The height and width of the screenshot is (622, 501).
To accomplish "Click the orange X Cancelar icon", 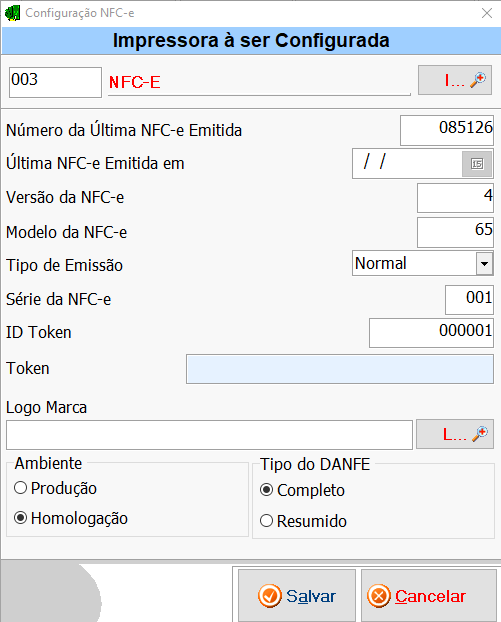I will click(x=379, y=596).
